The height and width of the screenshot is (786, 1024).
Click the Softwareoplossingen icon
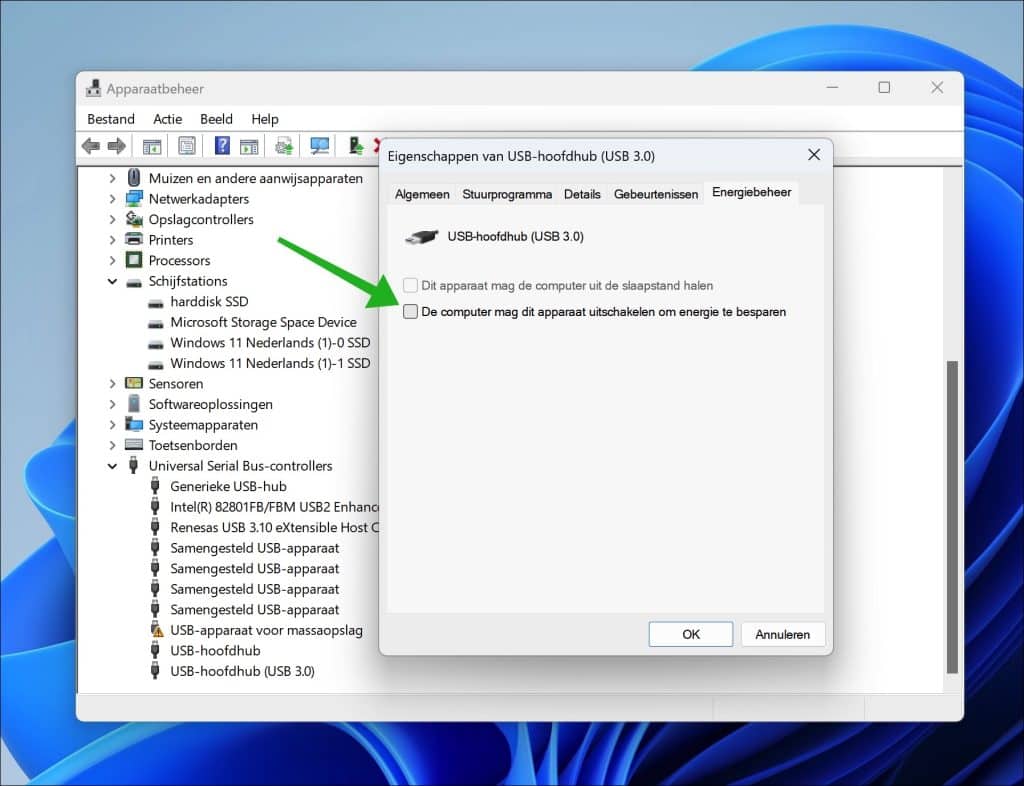coord(134,403)
